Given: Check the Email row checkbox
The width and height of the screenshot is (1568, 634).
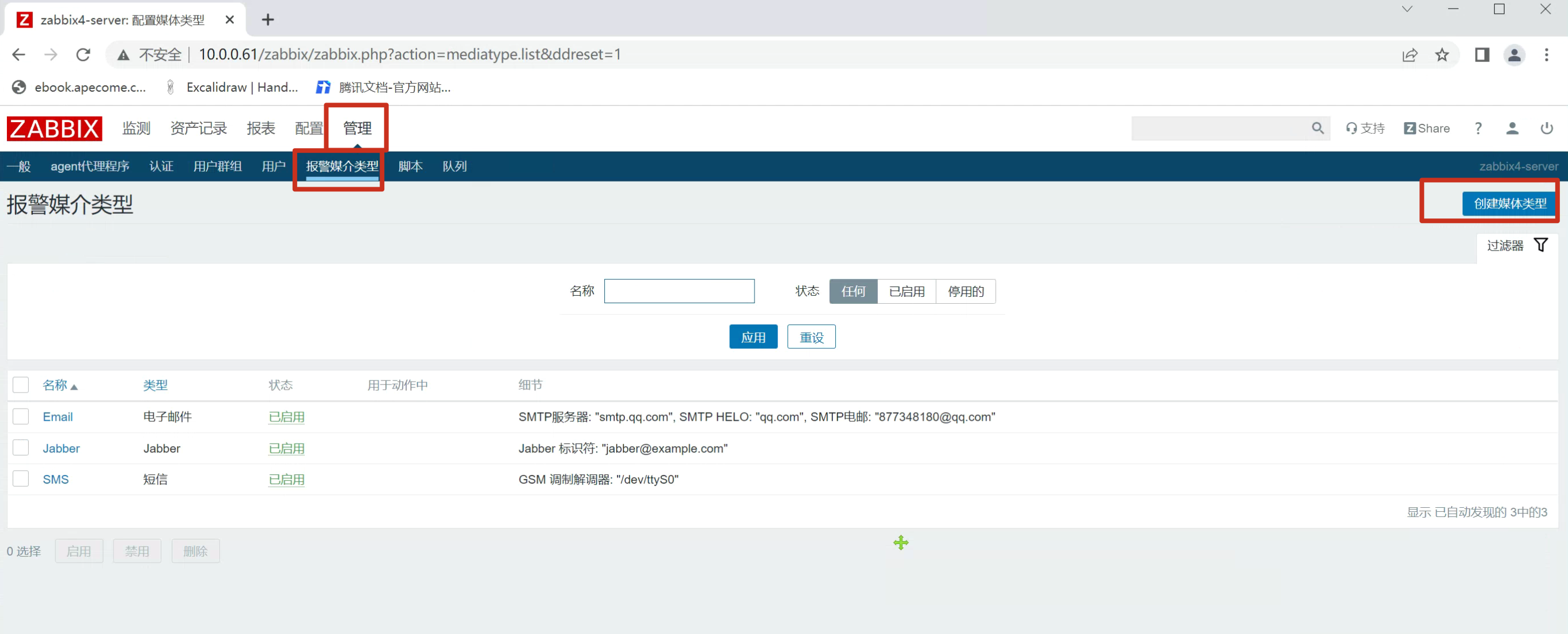Looking at the screenshot, I should (21, 417).
